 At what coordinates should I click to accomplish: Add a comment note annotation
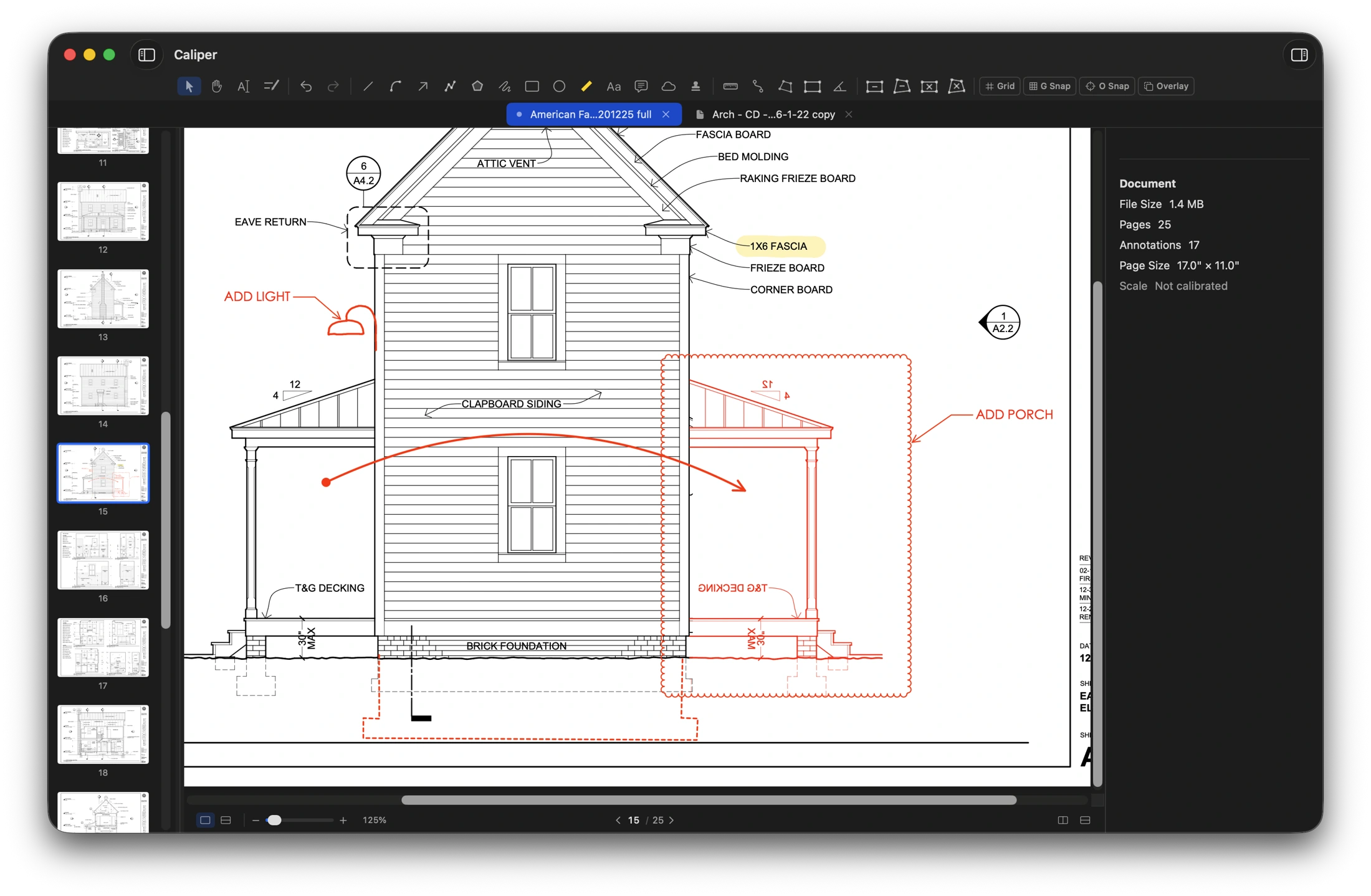point(641,86)
